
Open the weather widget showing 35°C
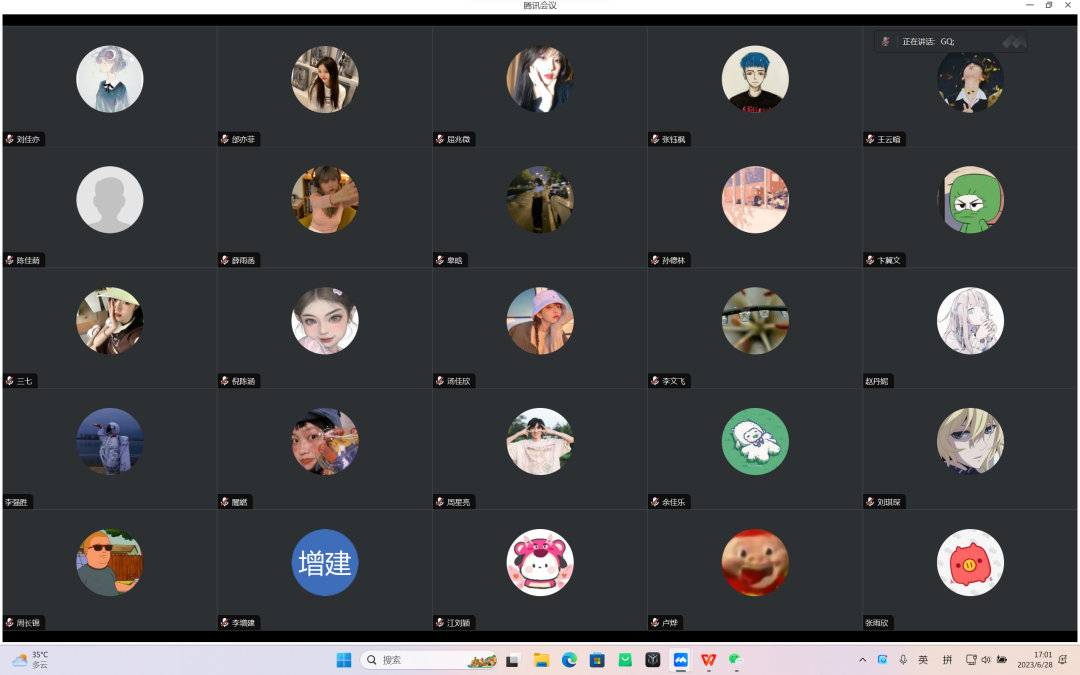[x=30, y=660]
